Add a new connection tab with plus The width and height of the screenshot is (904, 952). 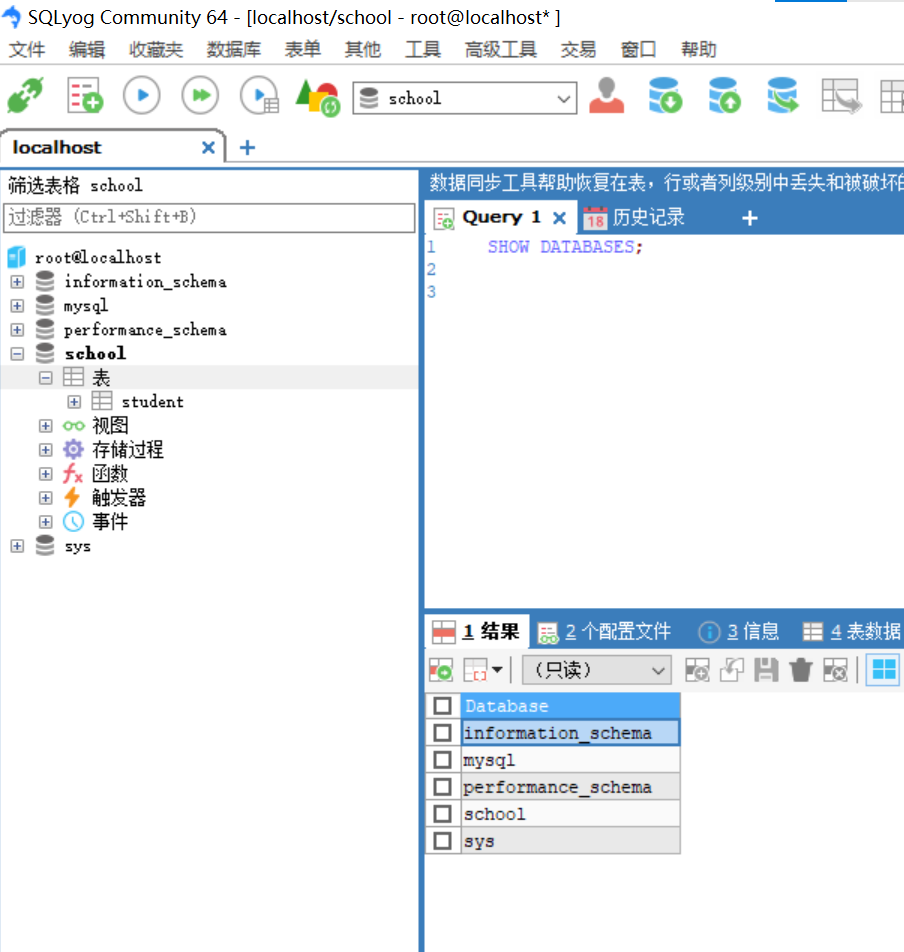pyautogui.click(x=247, y=147)
